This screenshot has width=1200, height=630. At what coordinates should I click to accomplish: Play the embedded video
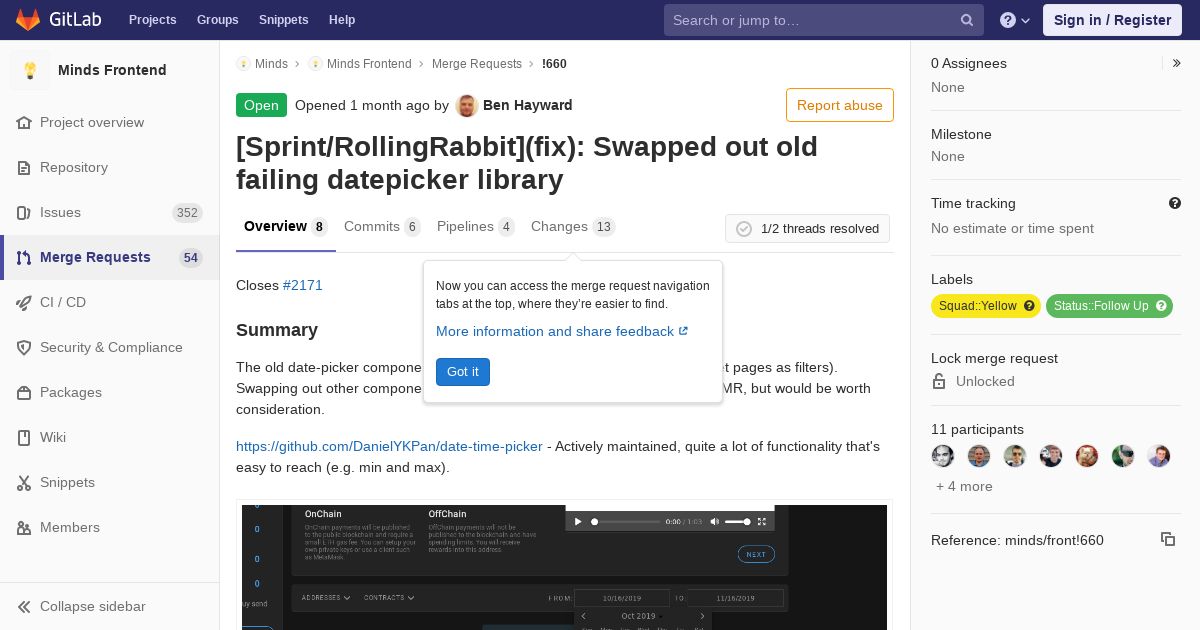pos(578,521)
